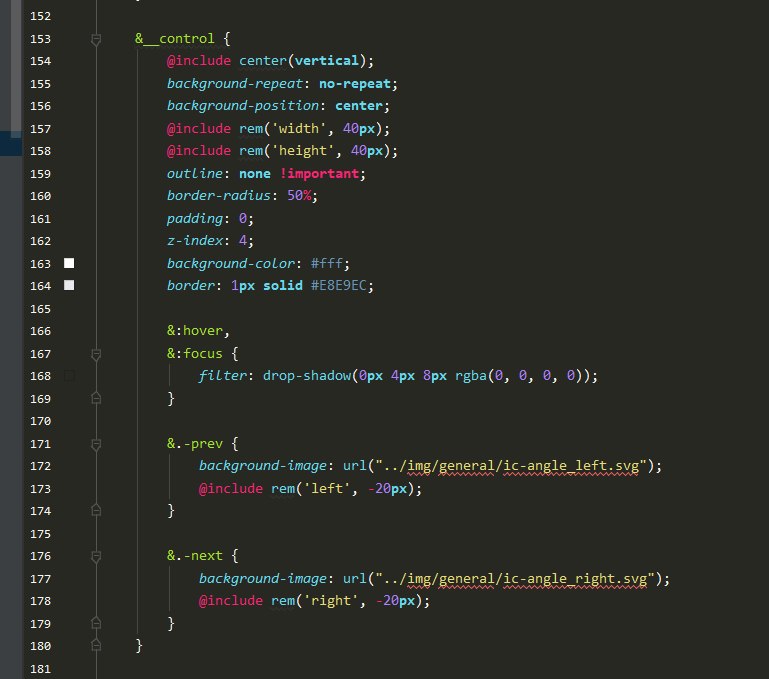Click the 'background-position' property

[x=243, y=106]
